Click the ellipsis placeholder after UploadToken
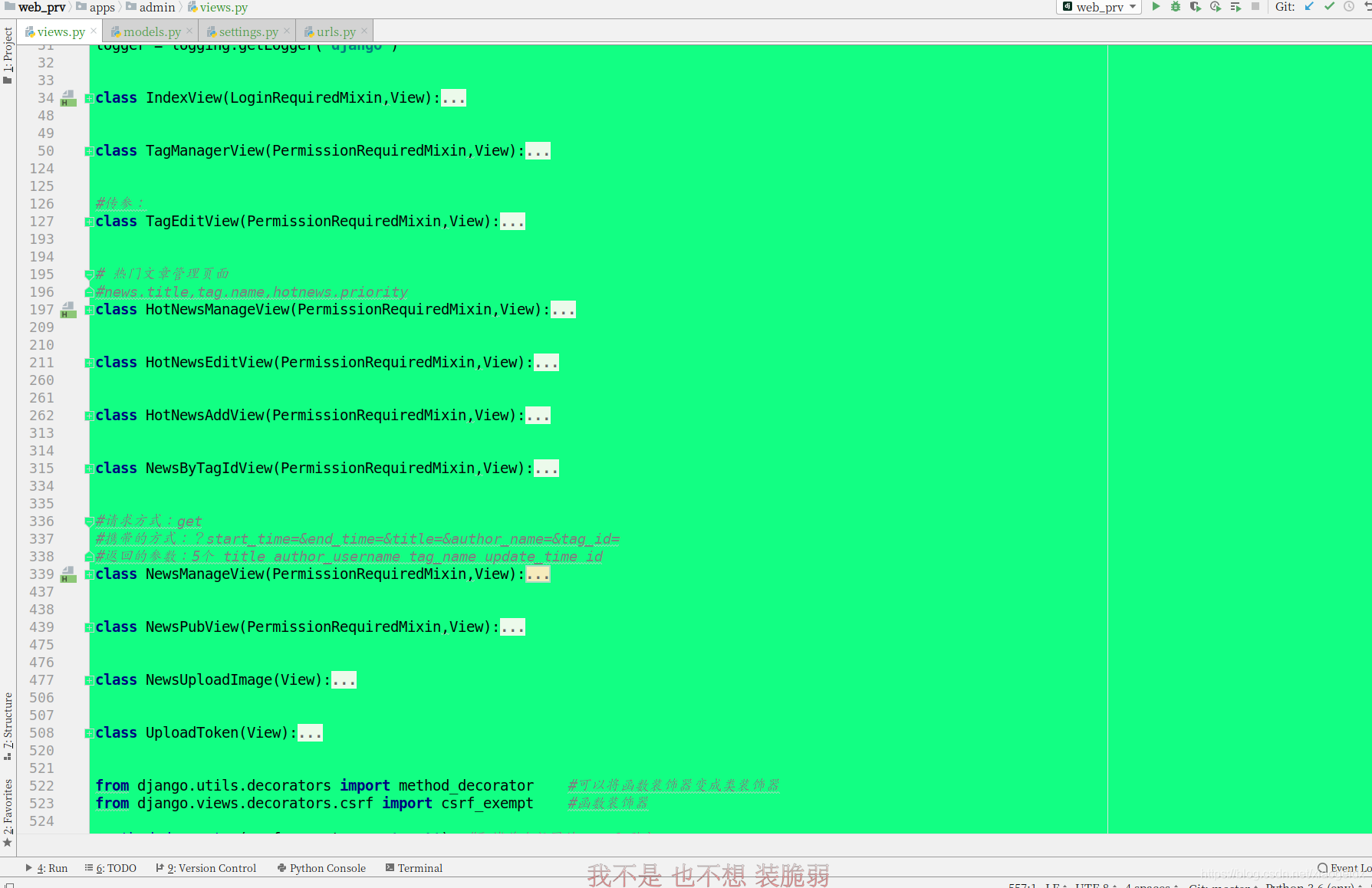This screenshot has height=888, width=1372. coord(310,733)
